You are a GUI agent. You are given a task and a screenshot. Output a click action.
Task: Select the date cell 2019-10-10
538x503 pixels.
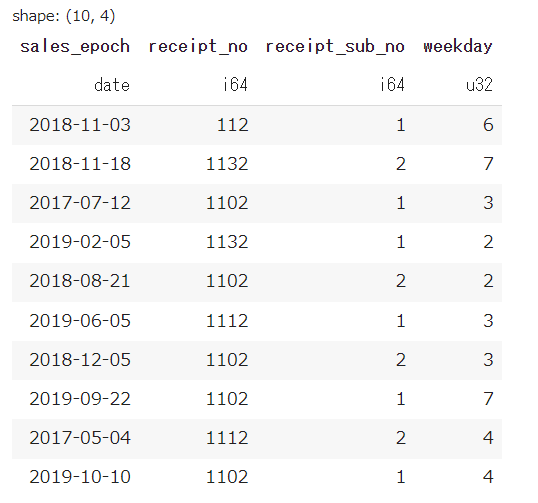[x=80, y=478]
